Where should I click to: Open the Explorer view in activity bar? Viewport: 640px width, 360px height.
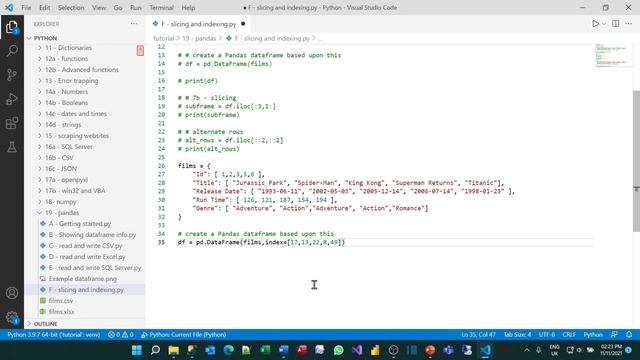12,27
